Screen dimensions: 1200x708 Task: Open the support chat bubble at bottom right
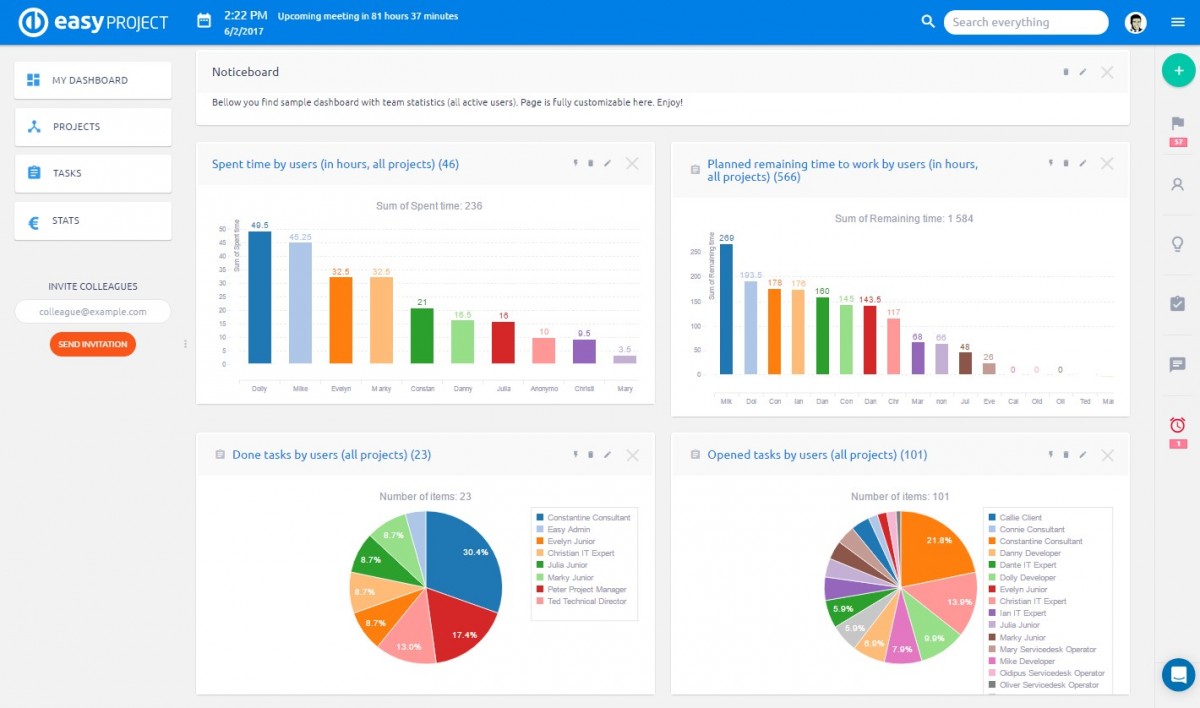[x=1177, y=675]
